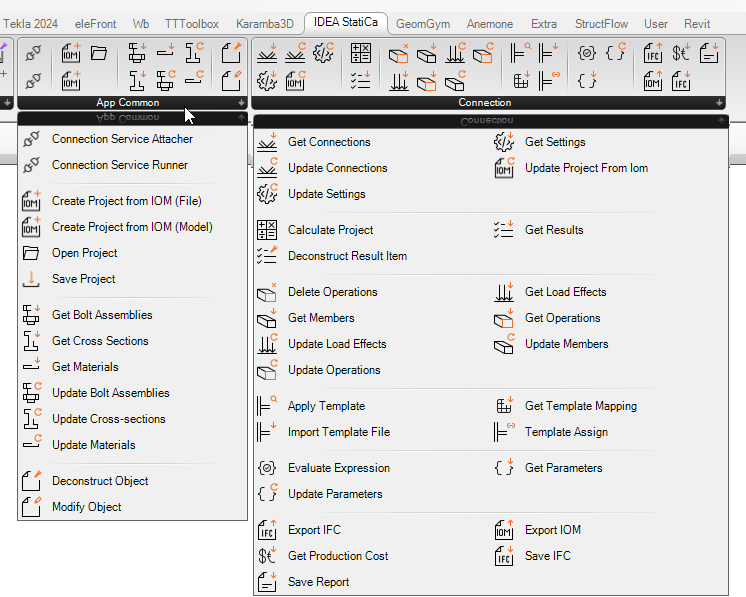The image size is (746, 597).
Task: Choose Evaluate Expression from the list
Action: (x=338, y=468)
